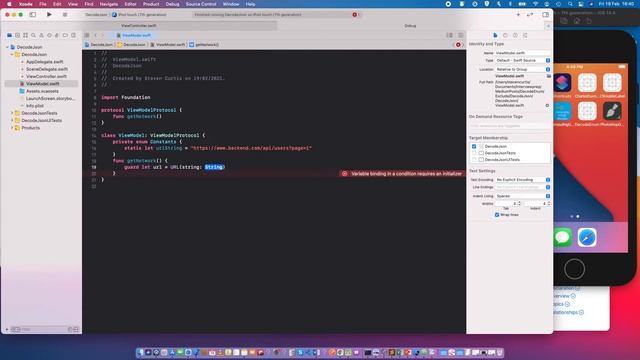This screenshot has height=360, width=640.
Task: Show the Debug navigator
Action: 57,36
